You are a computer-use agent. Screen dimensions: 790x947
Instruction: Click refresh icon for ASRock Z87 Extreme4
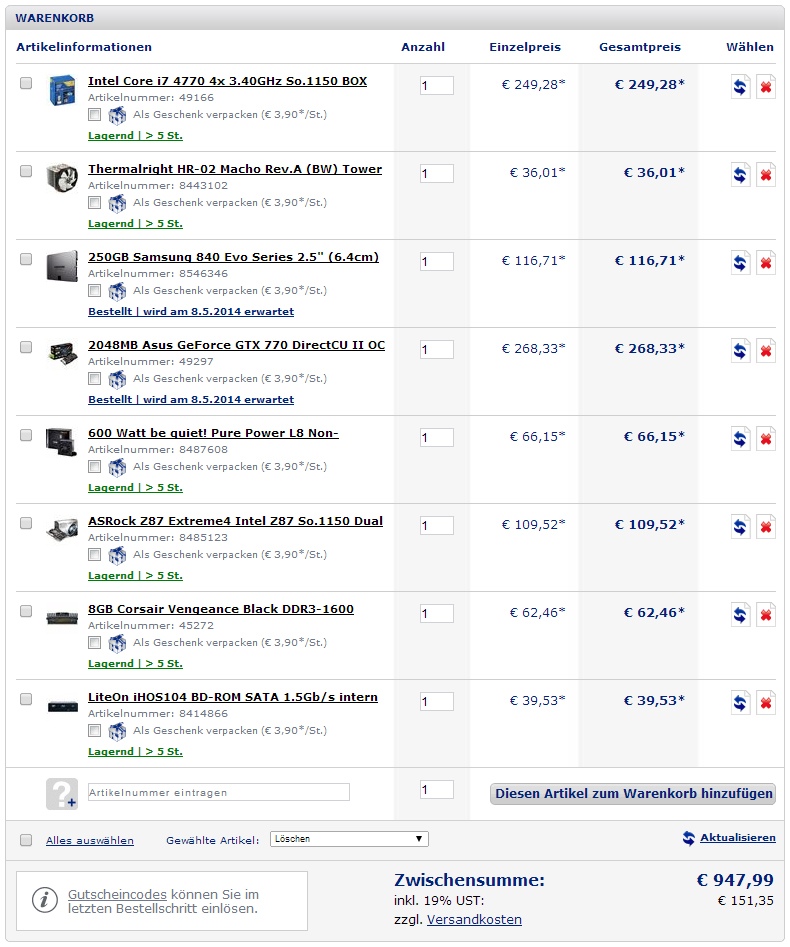740,527
